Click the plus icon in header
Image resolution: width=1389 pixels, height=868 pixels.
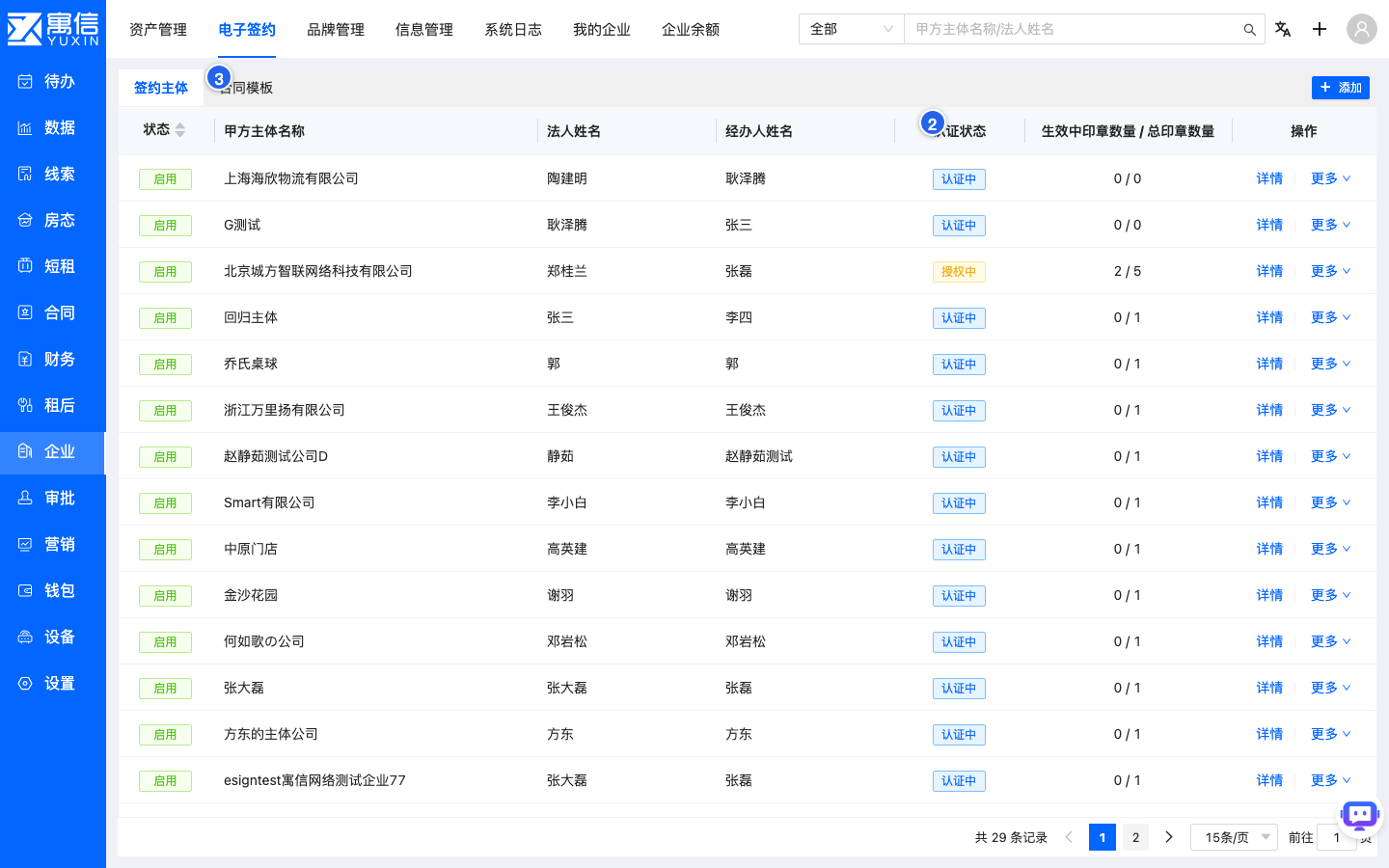(1320, 29)
